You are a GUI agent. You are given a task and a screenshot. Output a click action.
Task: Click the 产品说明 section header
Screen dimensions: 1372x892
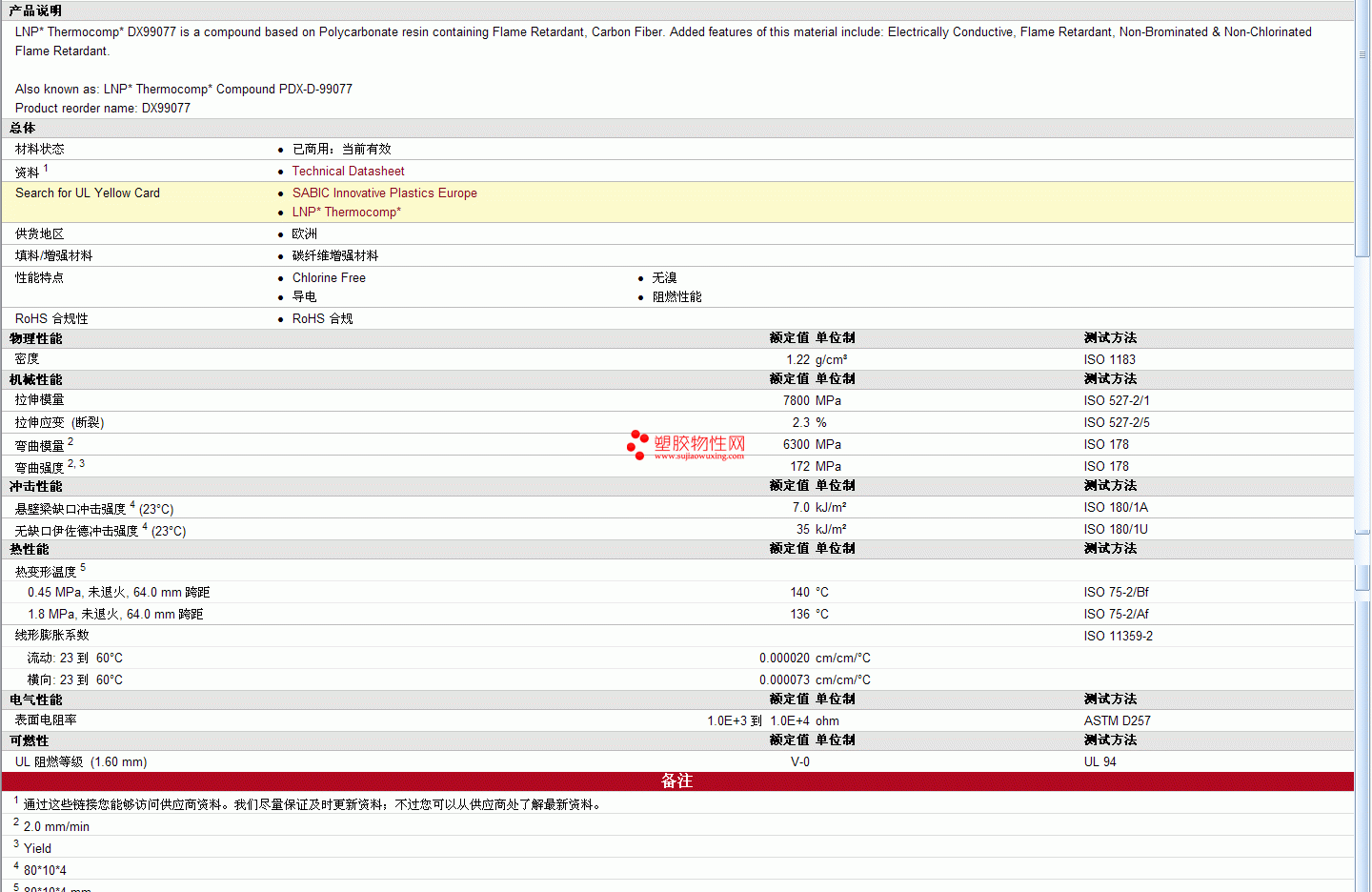(x=36, y=11)
